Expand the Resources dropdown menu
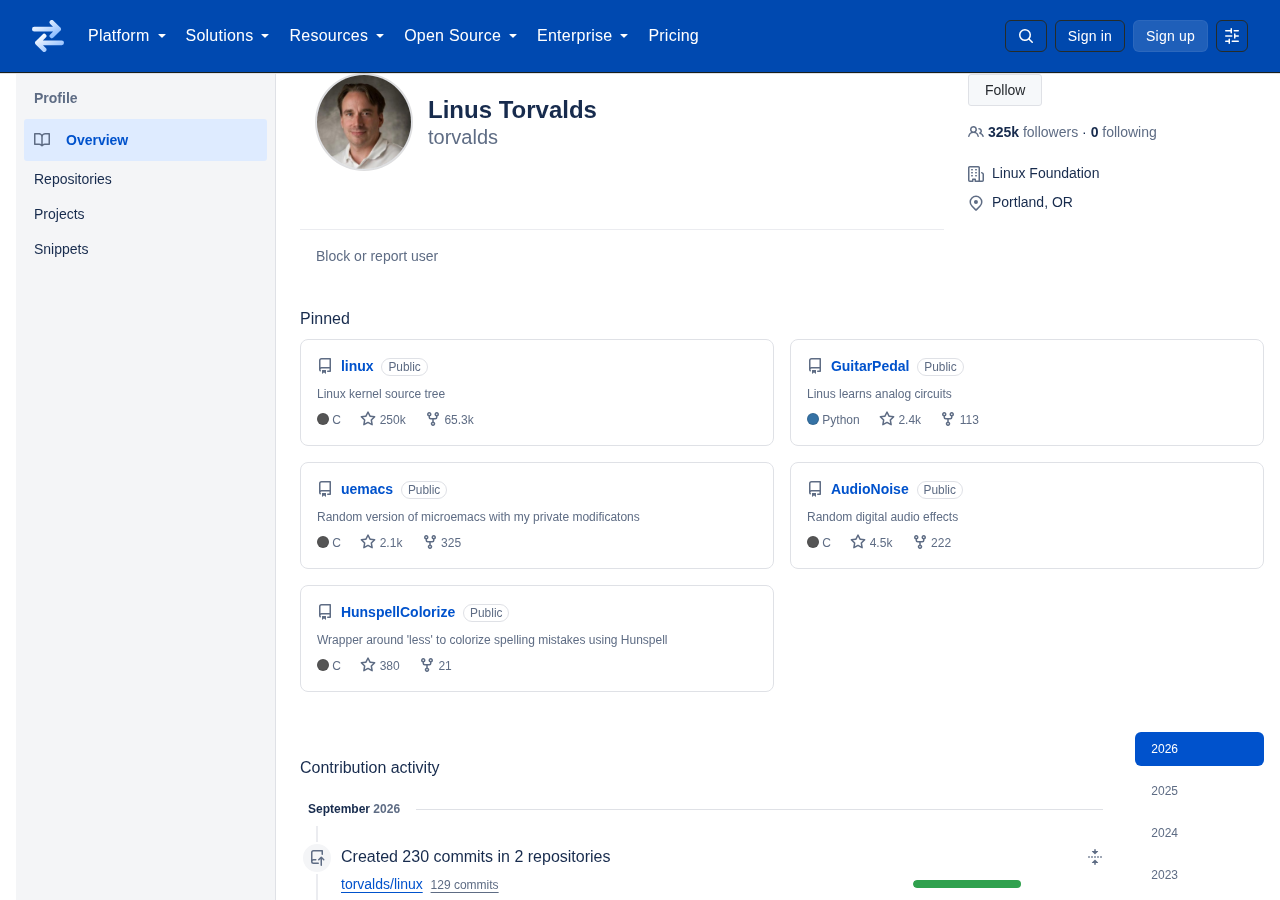This screenshot has width=1280, height=900. coord(337,36)
